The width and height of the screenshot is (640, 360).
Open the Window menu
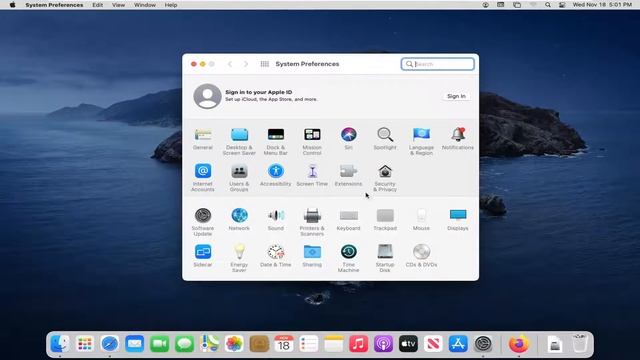click(x=145, y=5)
